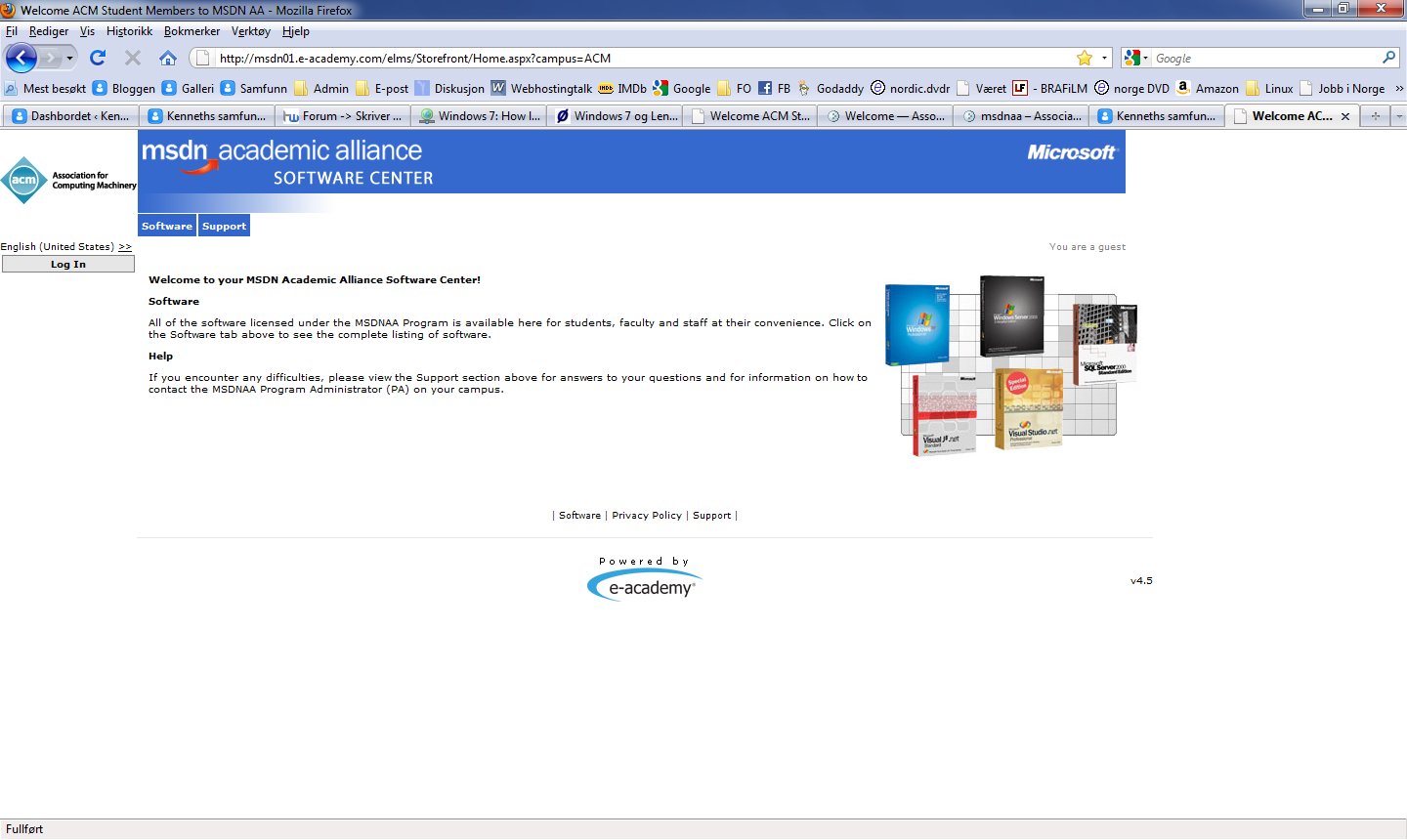The height and width of the screenshot is (840, 1407).
Task: Open the Webhostingtalk bookmark
Action: 541,88
